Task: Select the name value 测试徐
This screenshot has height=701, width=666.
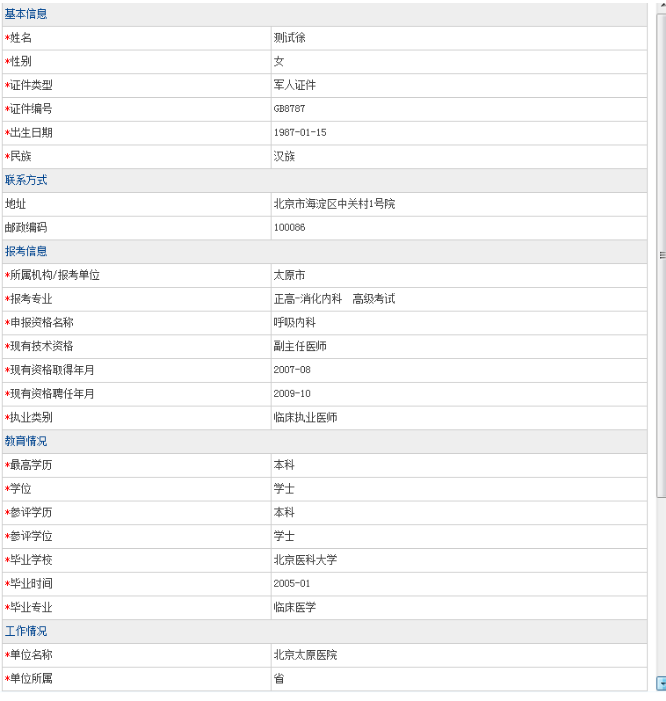Action: coord(290,38)
